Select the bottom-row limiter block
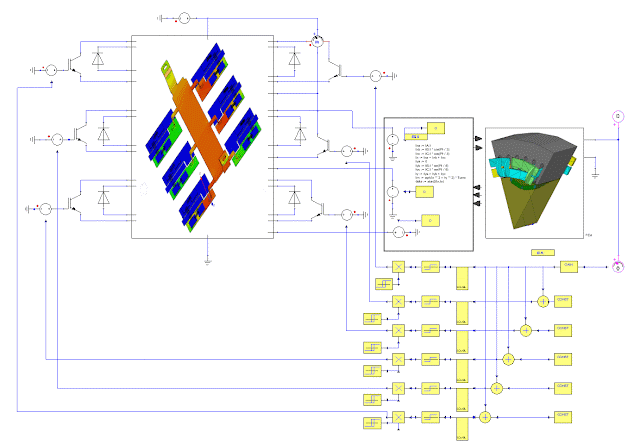Image resolution: width=640 pixels, height=445 pixels. point(430,417)
